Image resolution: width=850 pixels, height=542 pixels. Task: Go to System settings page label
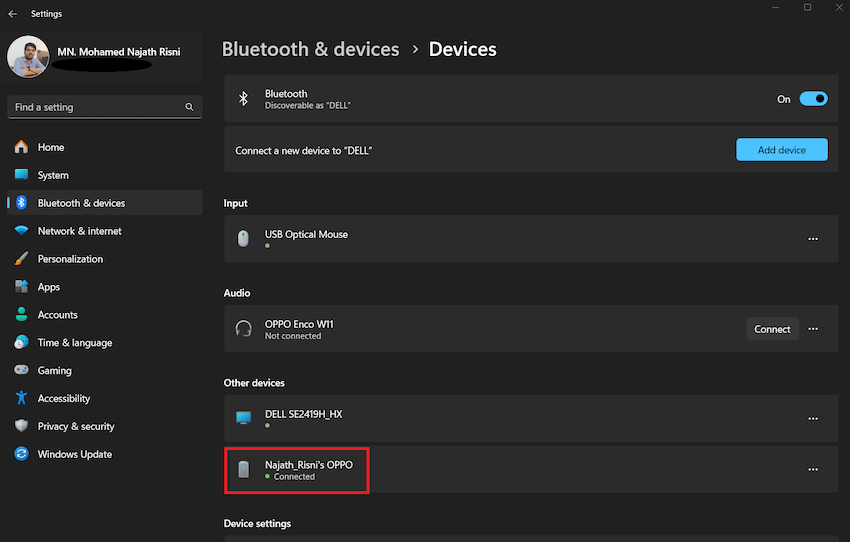click(x=53, y=176)
